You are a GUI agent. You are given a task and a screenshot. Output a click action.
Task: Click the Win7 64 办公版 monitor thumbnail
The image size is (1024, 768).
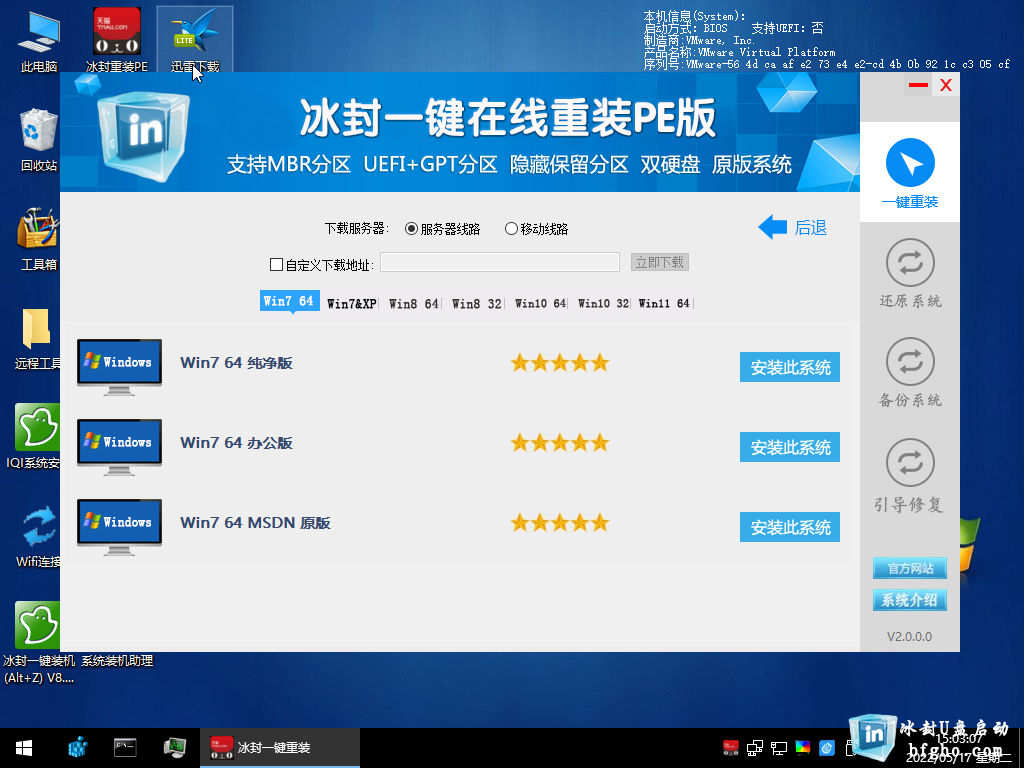pyautogui.click(x=120, y=447)
